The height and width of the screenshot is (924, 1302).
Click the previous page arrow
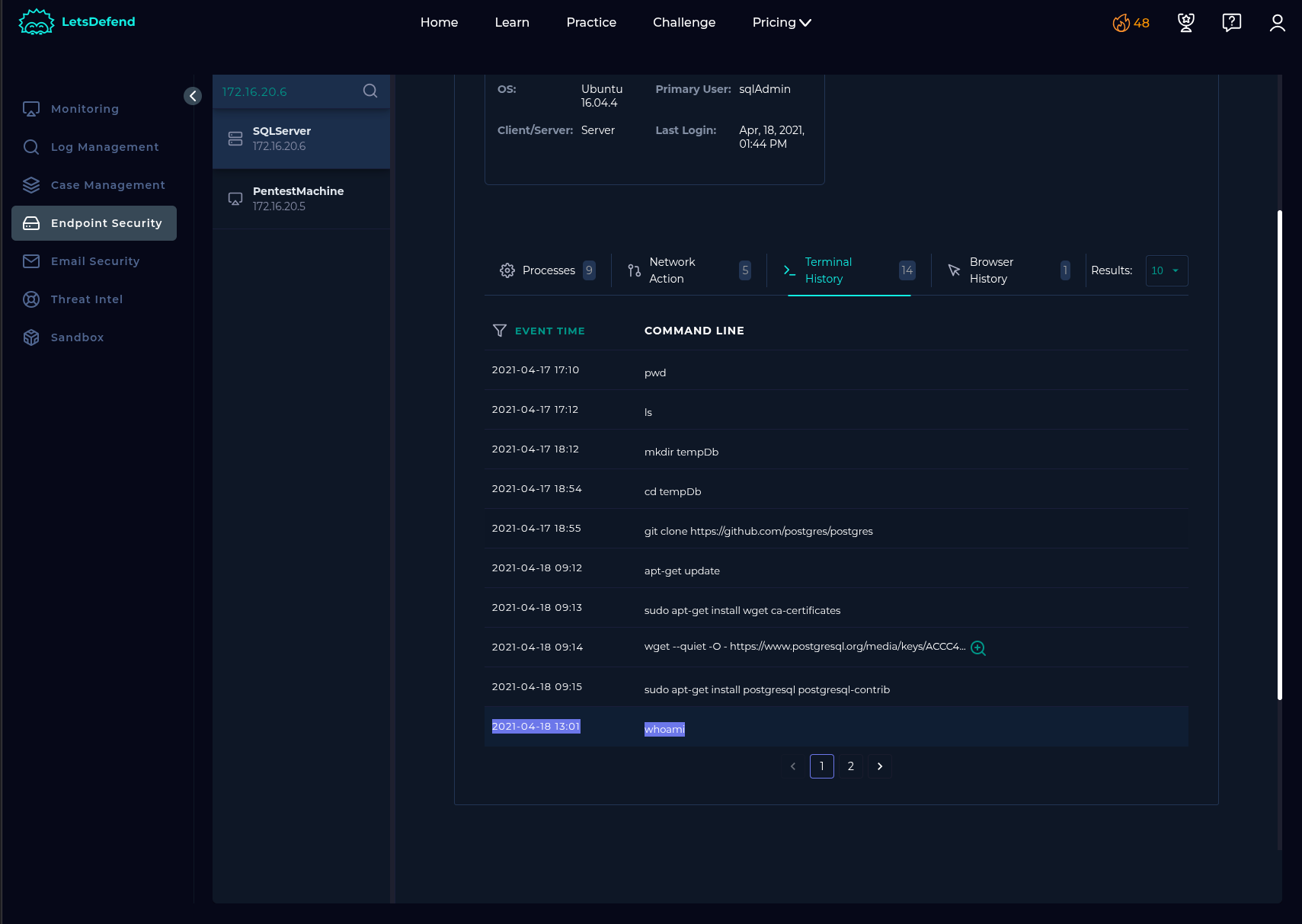793,766
